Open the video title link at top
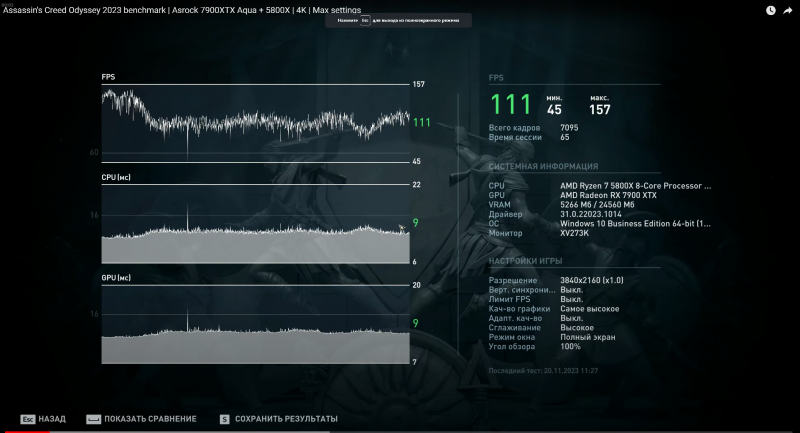This screenshot has width=800, height=433. pyautogui.click(x=182, y=10)
